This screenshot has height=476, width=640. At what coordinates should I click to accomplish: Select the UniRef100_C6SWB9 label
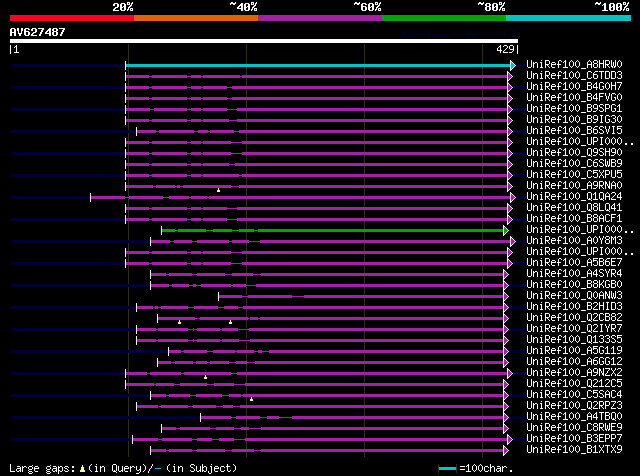pos(574,164)
